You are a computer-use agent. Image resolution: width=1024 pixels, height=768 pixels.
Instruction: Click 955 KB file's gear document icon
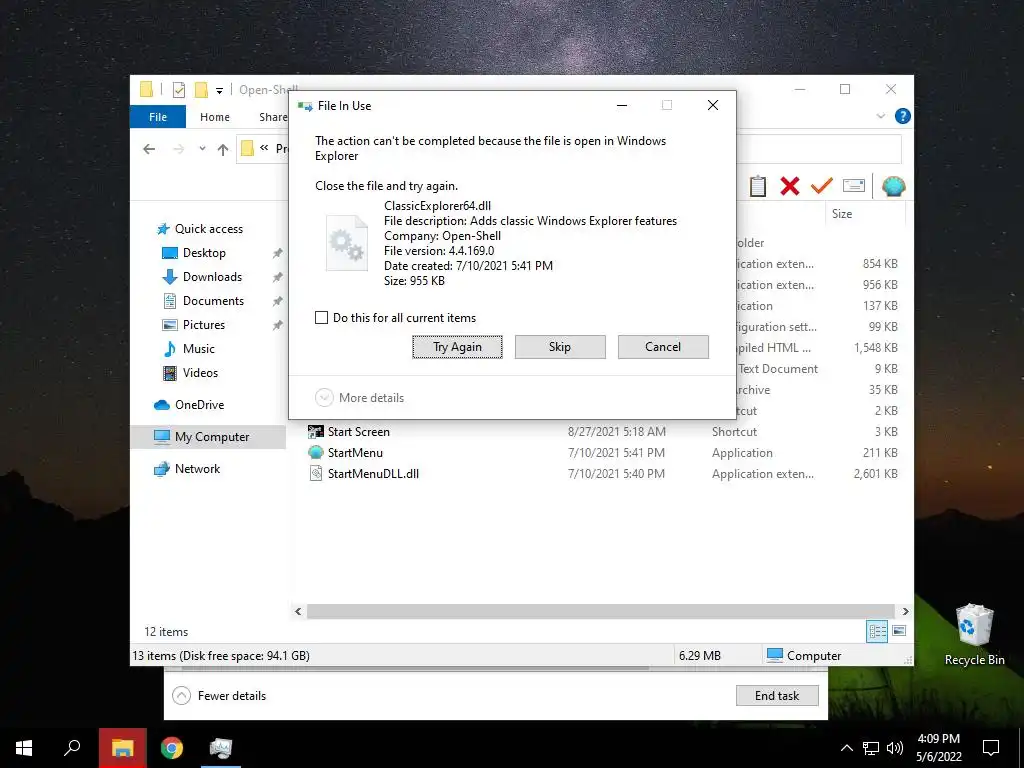point(347,243)
